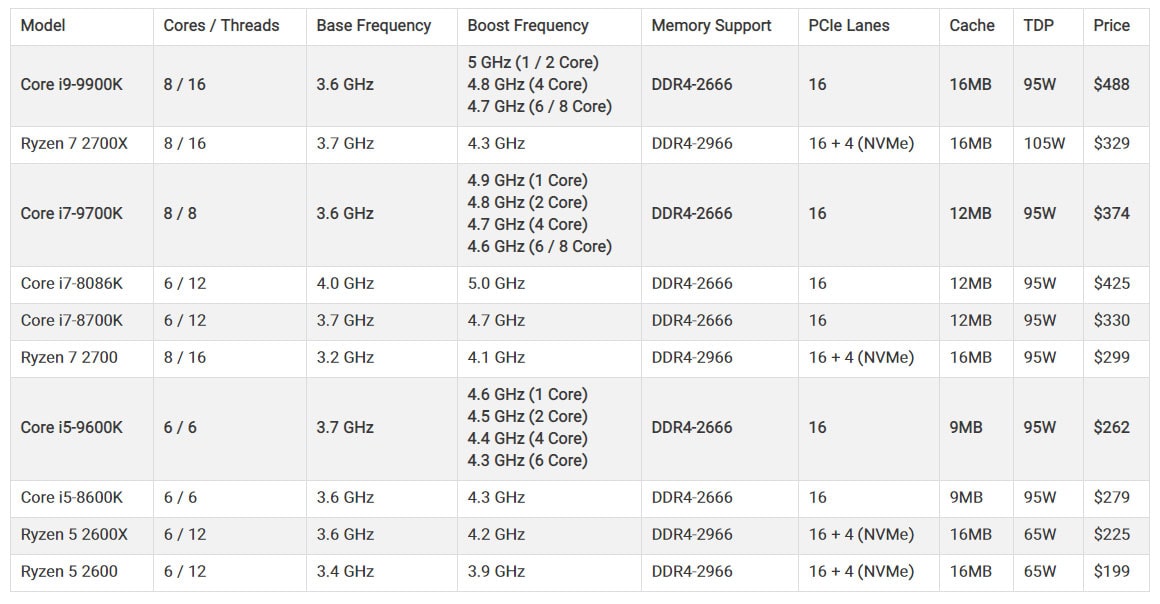Click the Core i5-9600K model cell
This screenshot has height=604, width=1160.
[x=72, y=427]
